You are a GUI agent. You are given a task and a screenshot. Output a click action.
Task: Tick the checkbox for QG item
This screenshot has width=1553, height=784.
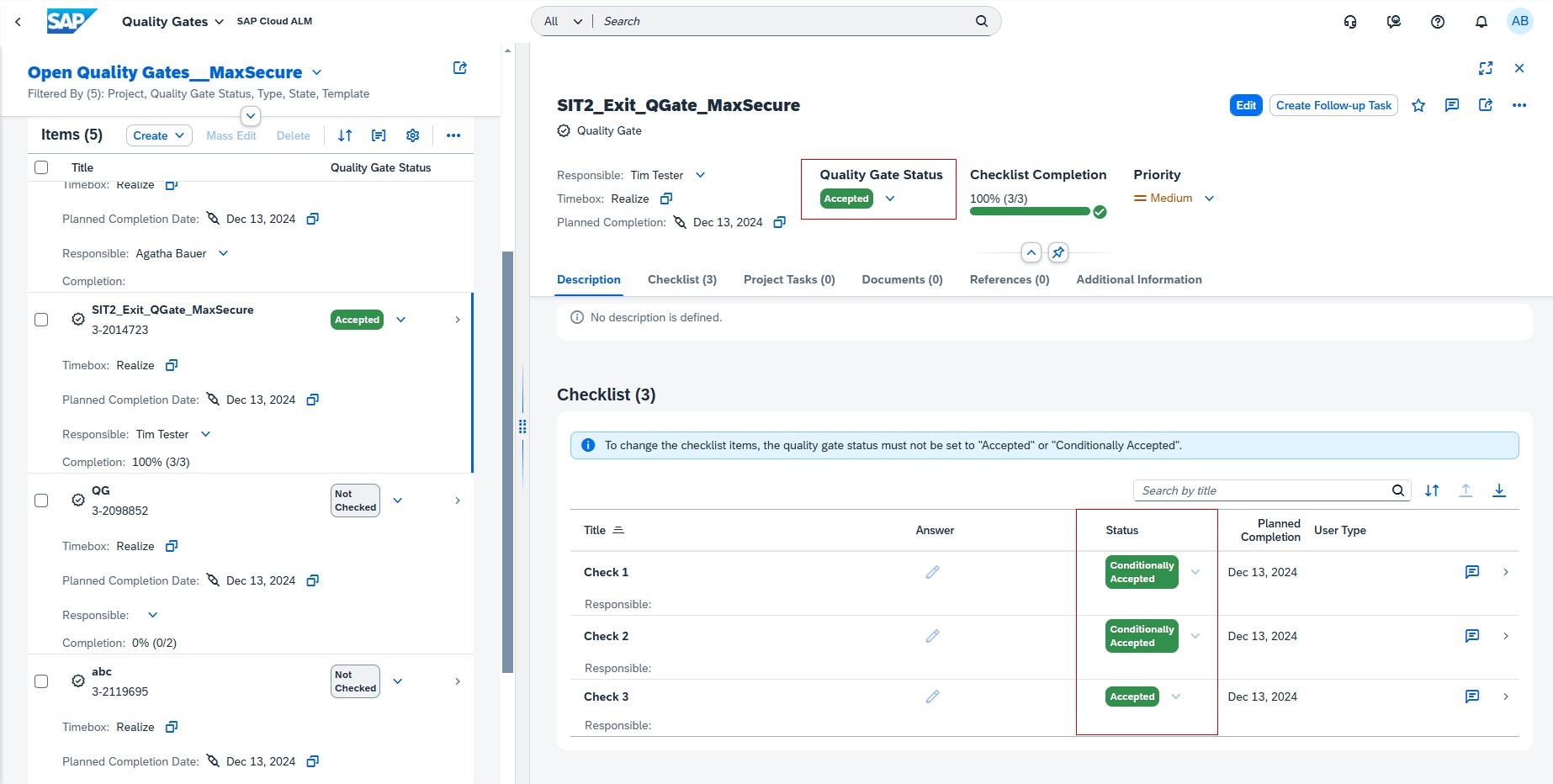(x=41, y=501)
